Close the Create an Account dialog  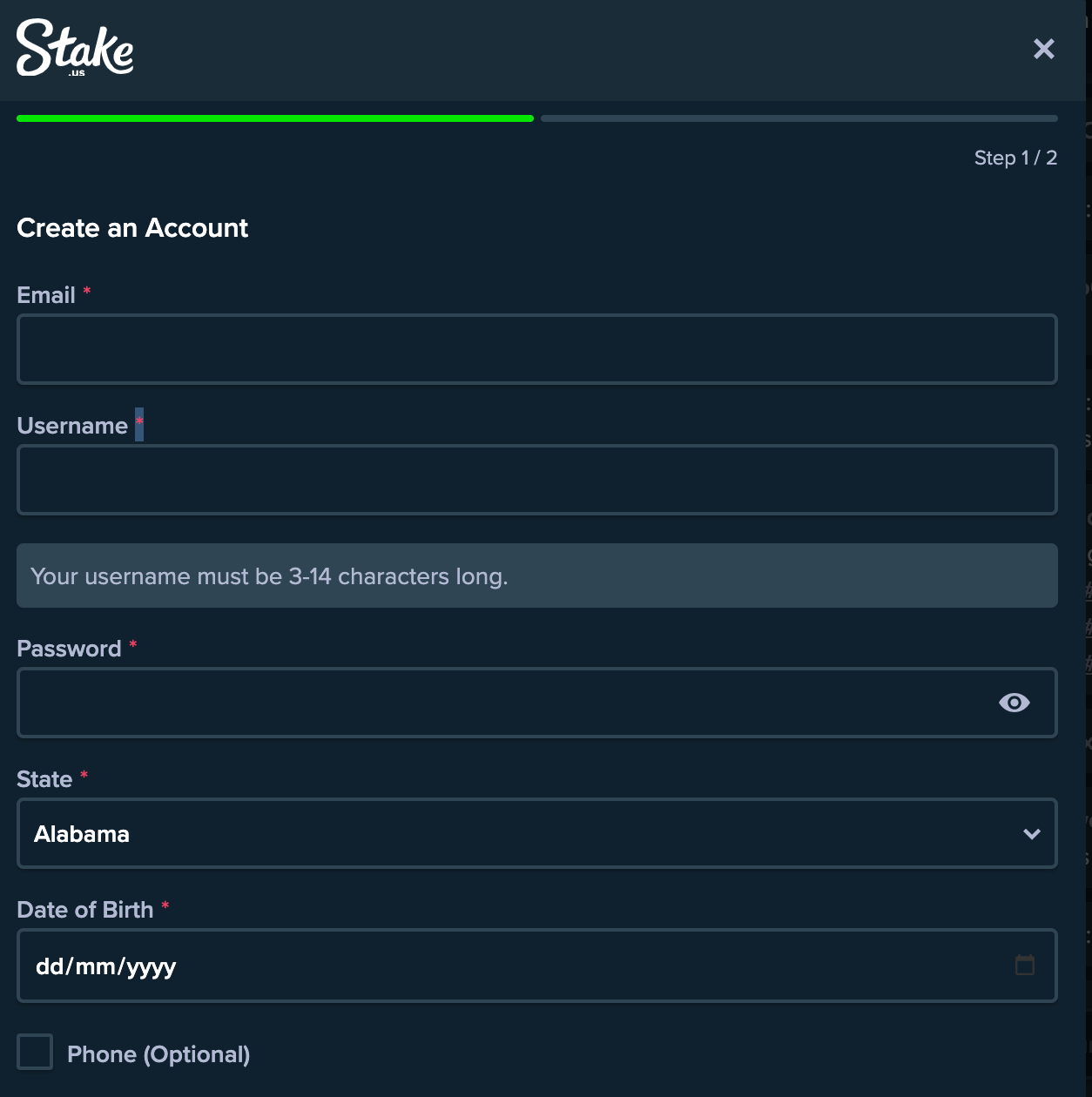click(x=1043, y=49)
